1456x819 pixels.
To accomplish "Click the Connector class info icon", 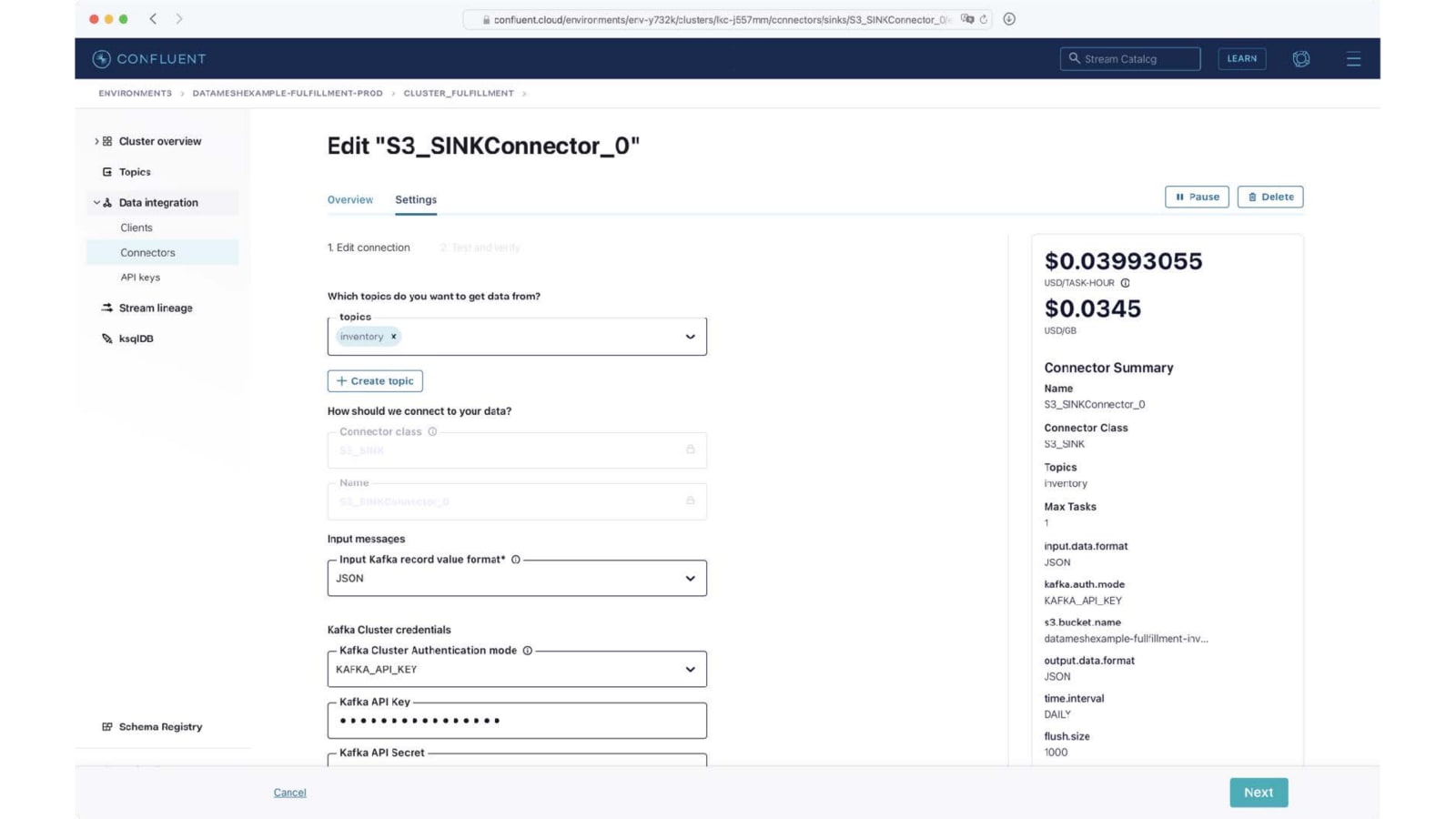I will click(x=432, y=431).
